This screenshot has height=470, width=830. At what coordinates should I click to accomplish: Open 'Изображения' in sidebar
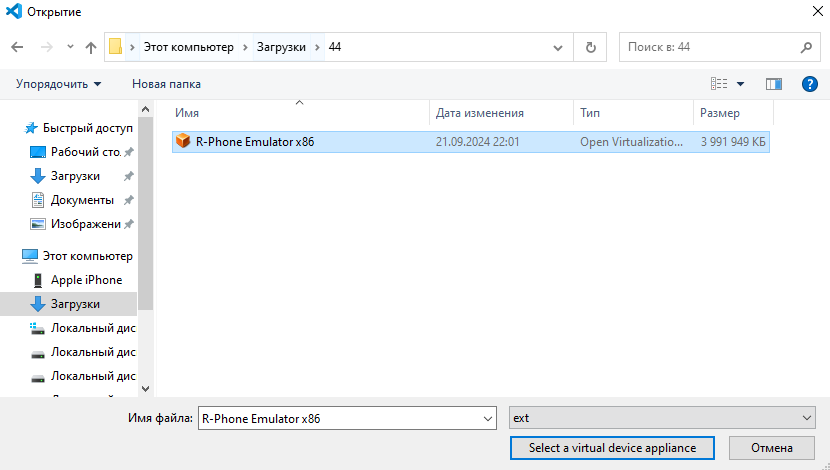click(x=86, y=224)
